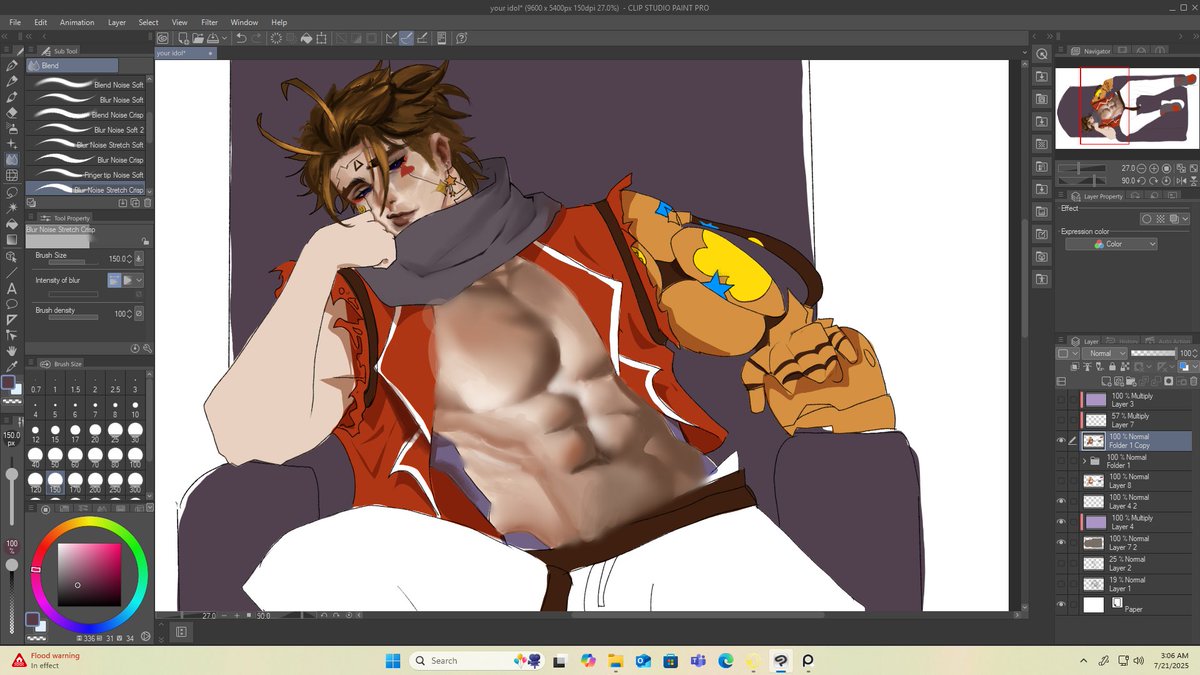The image size is (1200, 675).
Task: Open the File menu
Action: (15, 22)
